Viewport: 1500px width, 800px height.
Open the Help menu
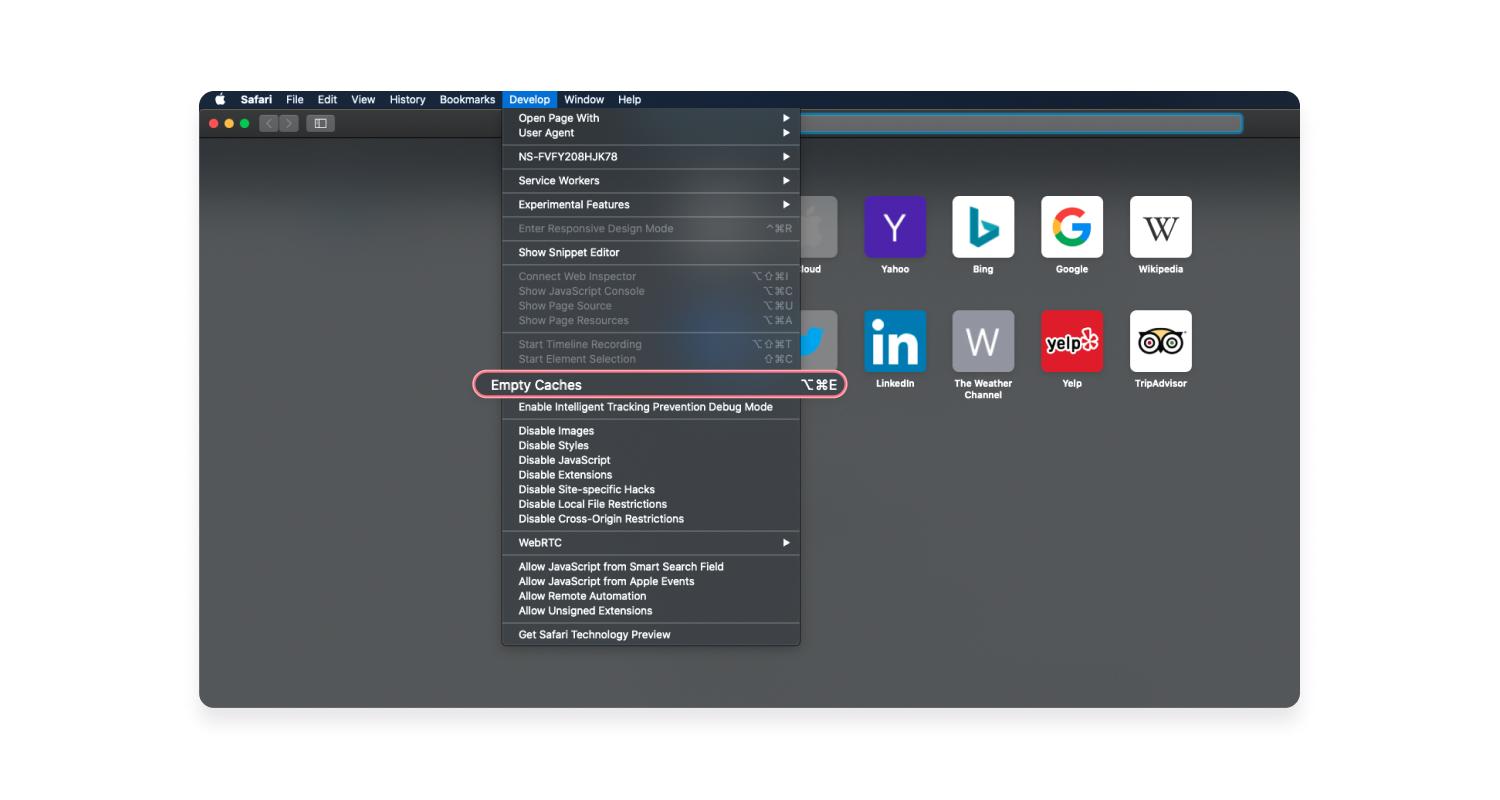[x=629, y=99]
